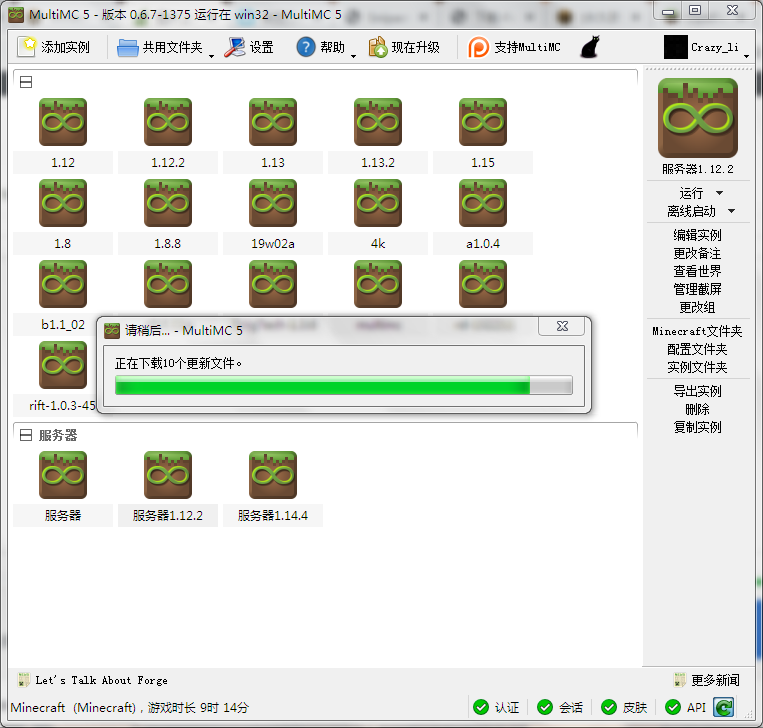The width and height of the screenshot is (763, 728).
Task: Open the shared folders (共用文件夹) button
Action: click(160, 47)
